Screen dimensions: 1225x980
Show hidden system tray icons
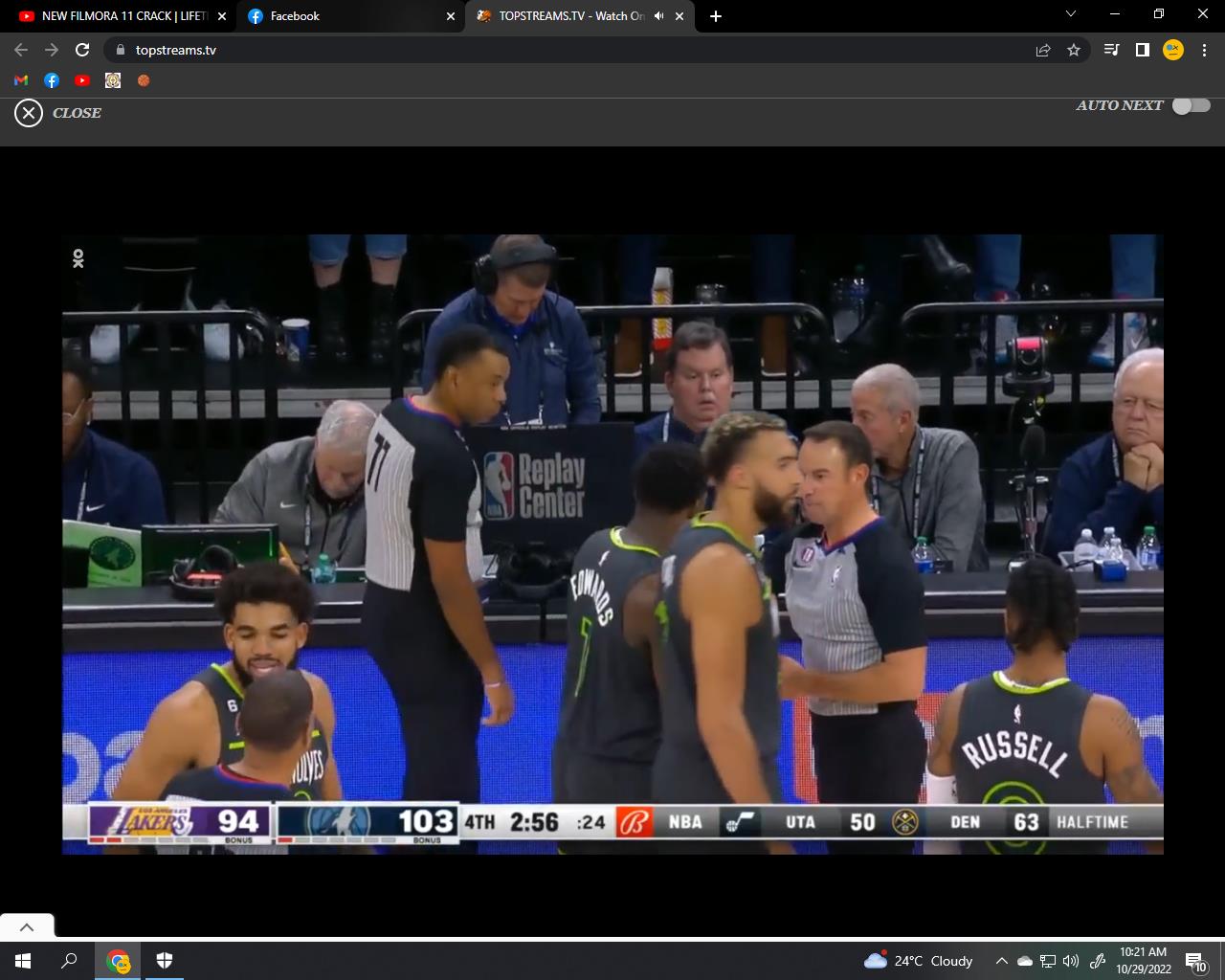[x=1001, y=961]
